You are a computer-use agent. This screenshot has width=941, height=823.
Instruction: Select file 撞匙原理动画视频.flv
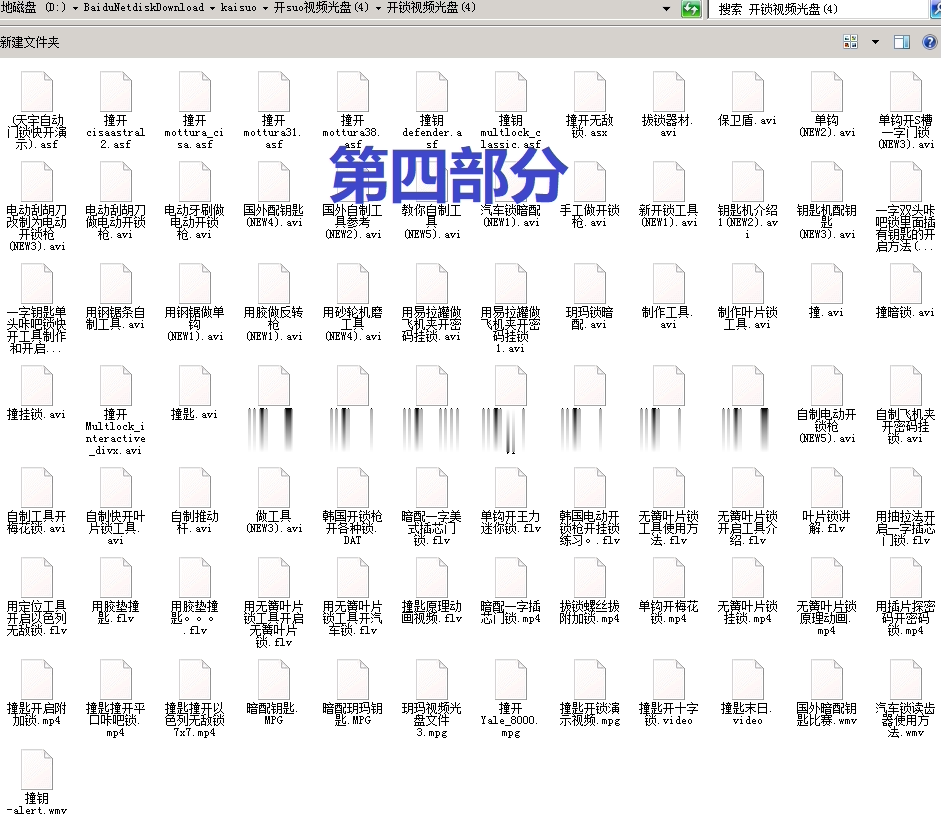point(431,591)
